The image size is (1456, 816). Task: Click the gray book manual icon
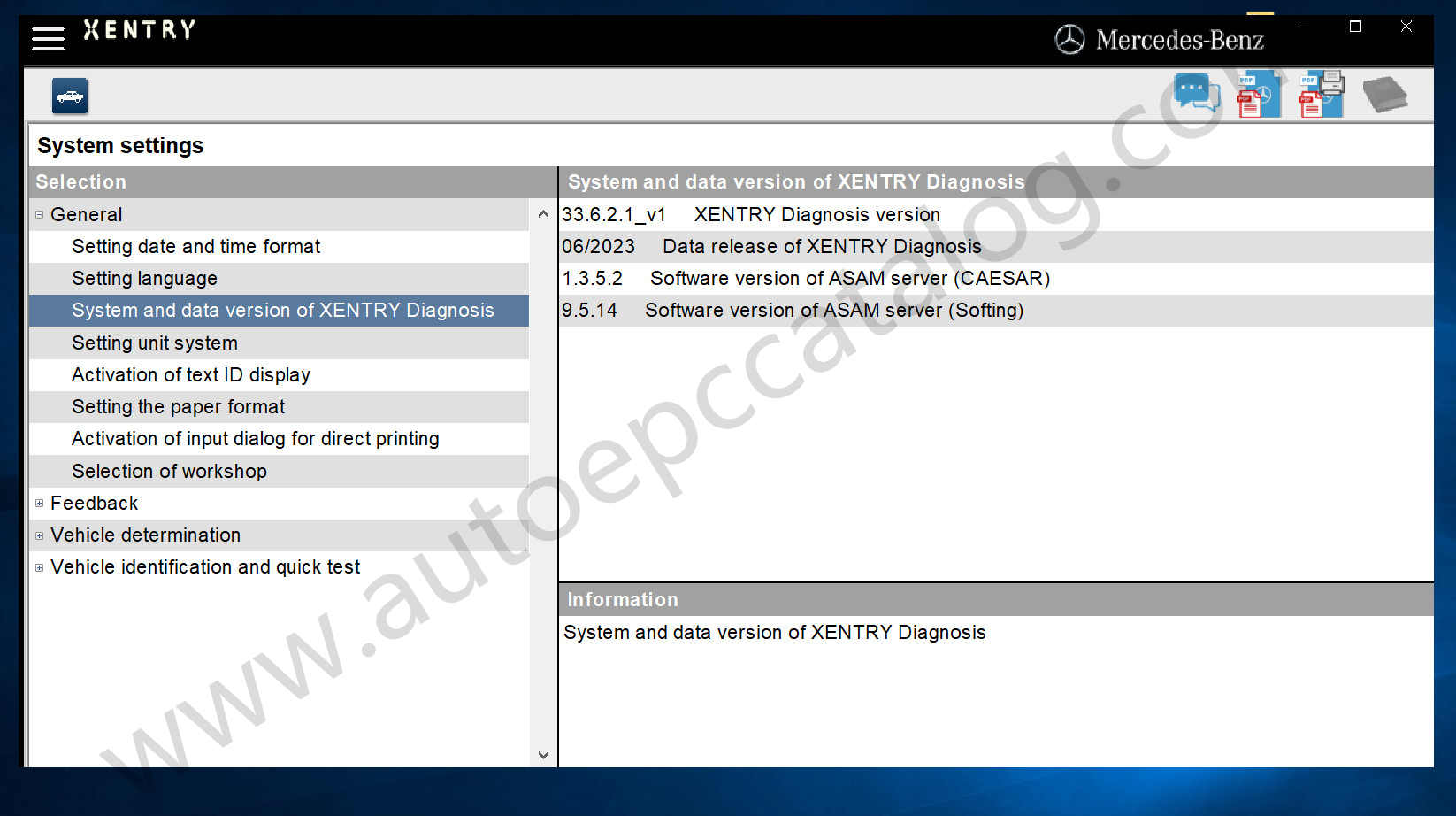coord(1384,94)
